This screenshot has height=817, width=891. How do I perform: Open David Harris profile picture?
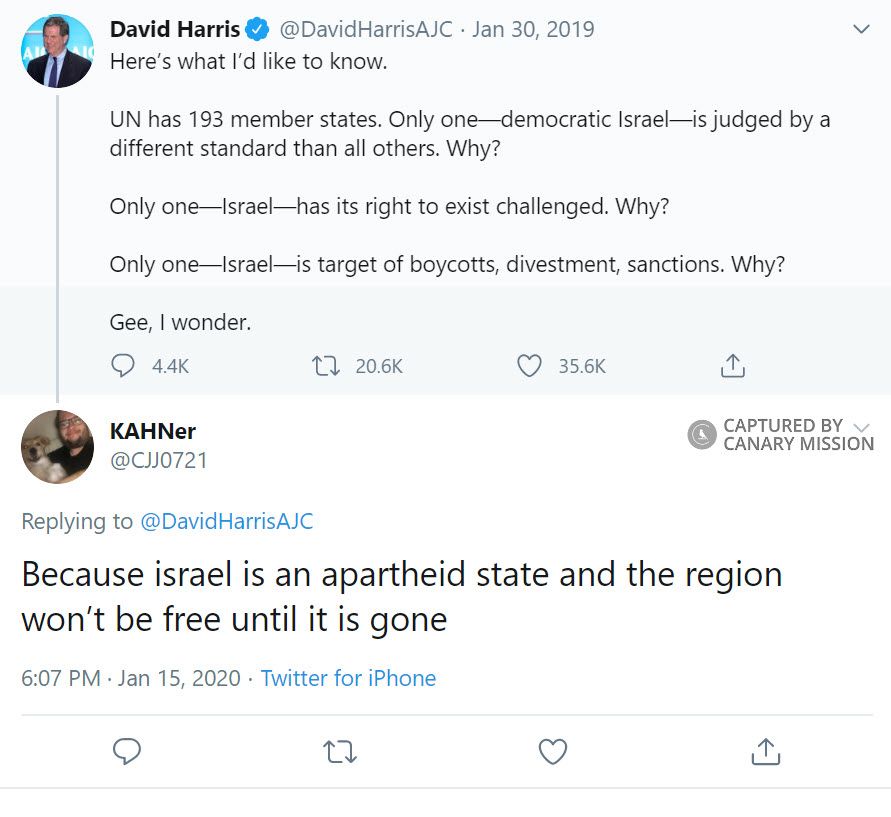[x=57, y=52]
